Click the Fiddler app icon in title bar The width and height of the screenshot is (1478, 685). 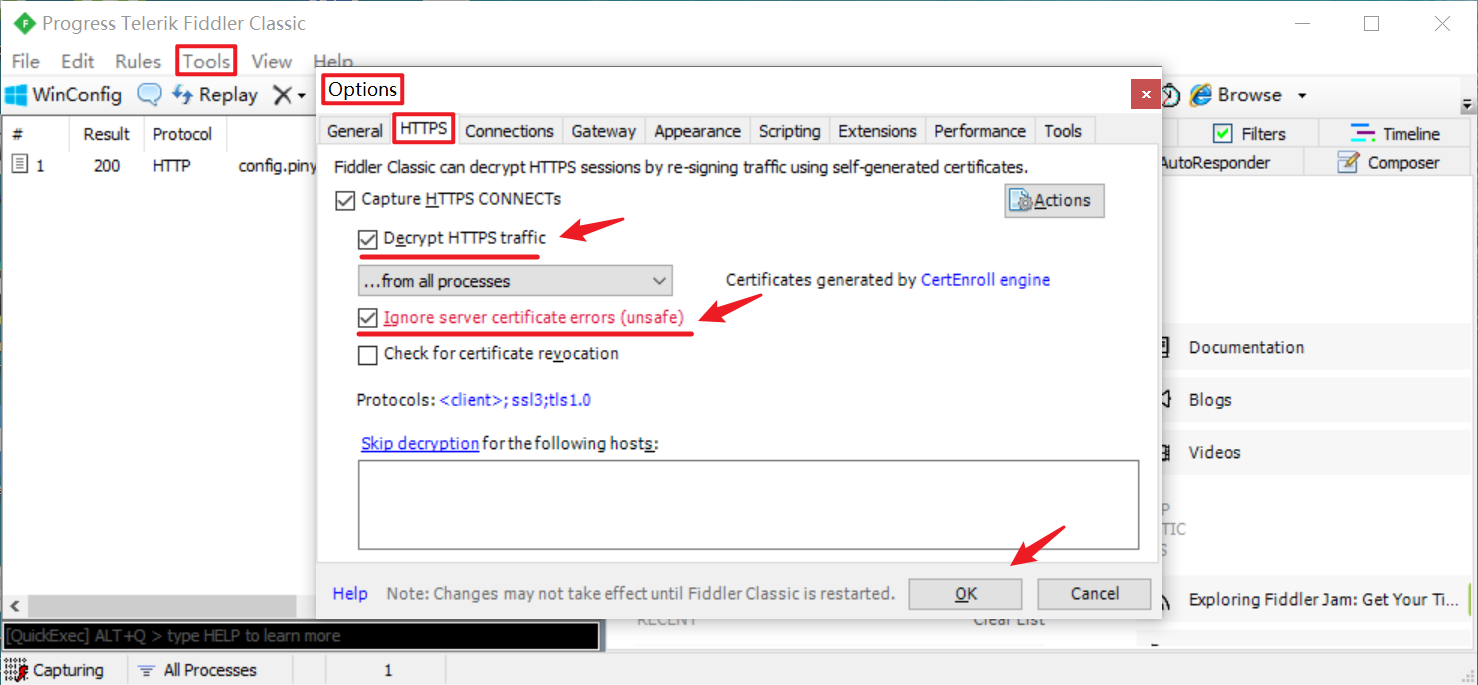(x=24, y=23)
